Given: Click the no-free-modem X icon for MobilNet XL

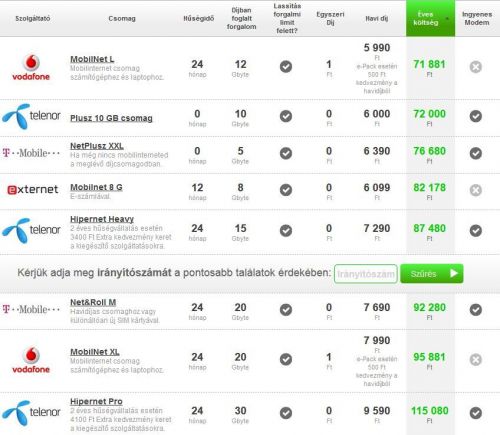Looking at the screenshot, I should (476, 360).
